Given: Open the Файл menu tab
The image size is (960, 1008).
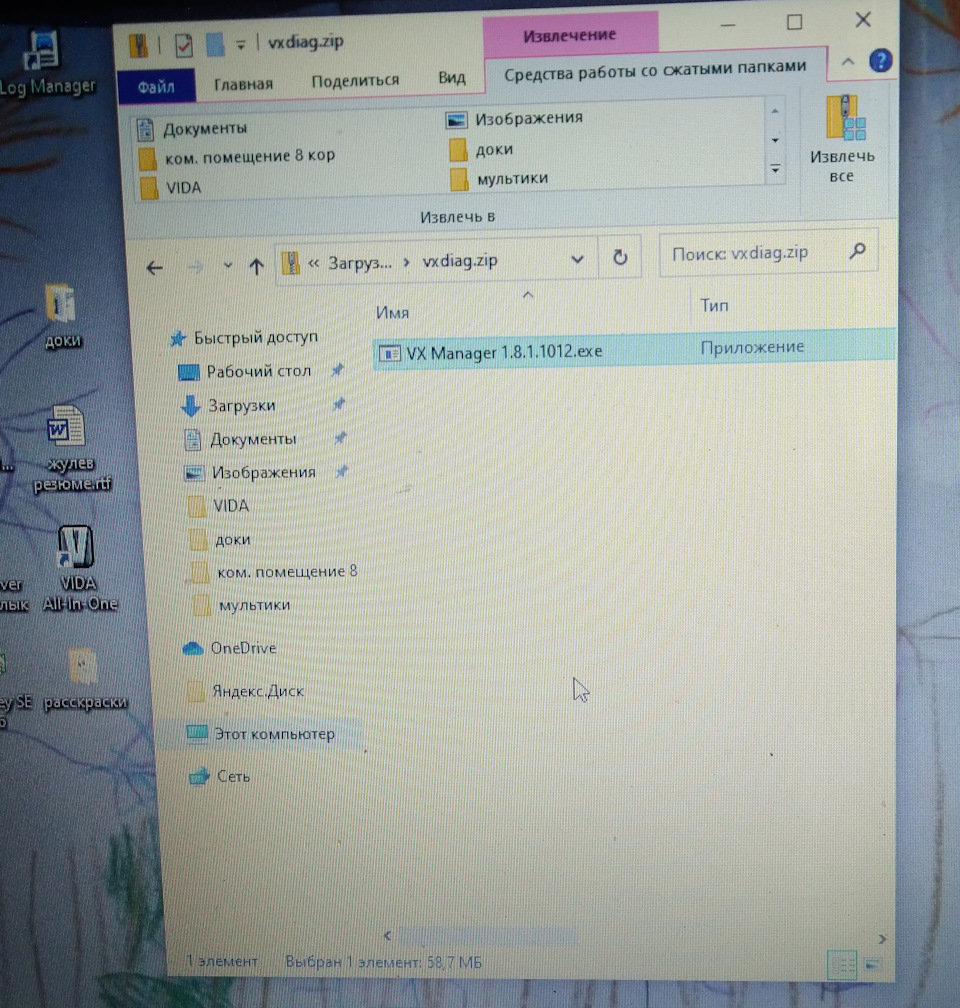Looking at the screenshot, I should (x=156, y=87).
